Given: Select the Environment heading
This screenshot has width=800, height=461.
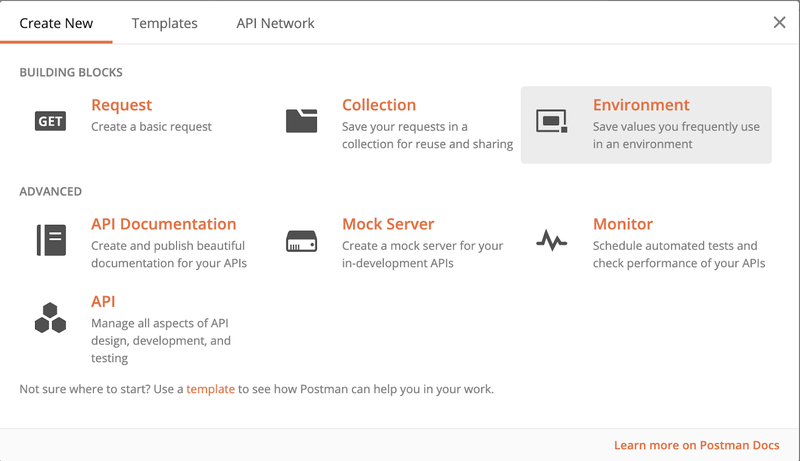Looking at the screenshot, I should coord(641,105).
